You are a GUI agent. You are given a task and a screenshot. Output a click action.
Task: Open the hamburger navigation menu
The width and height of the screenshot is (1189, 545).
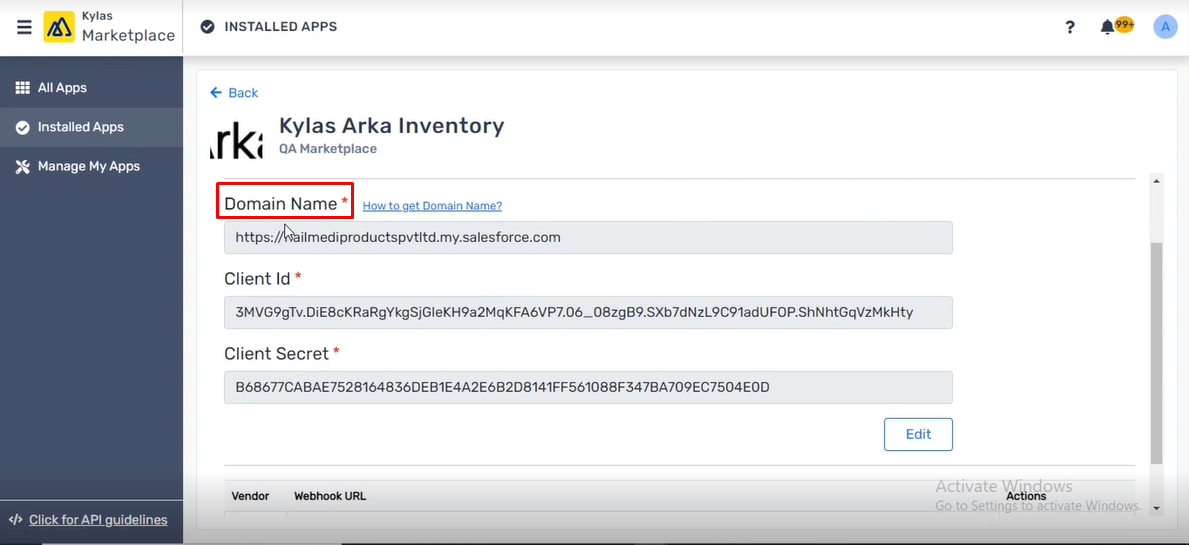pos(24,27)
